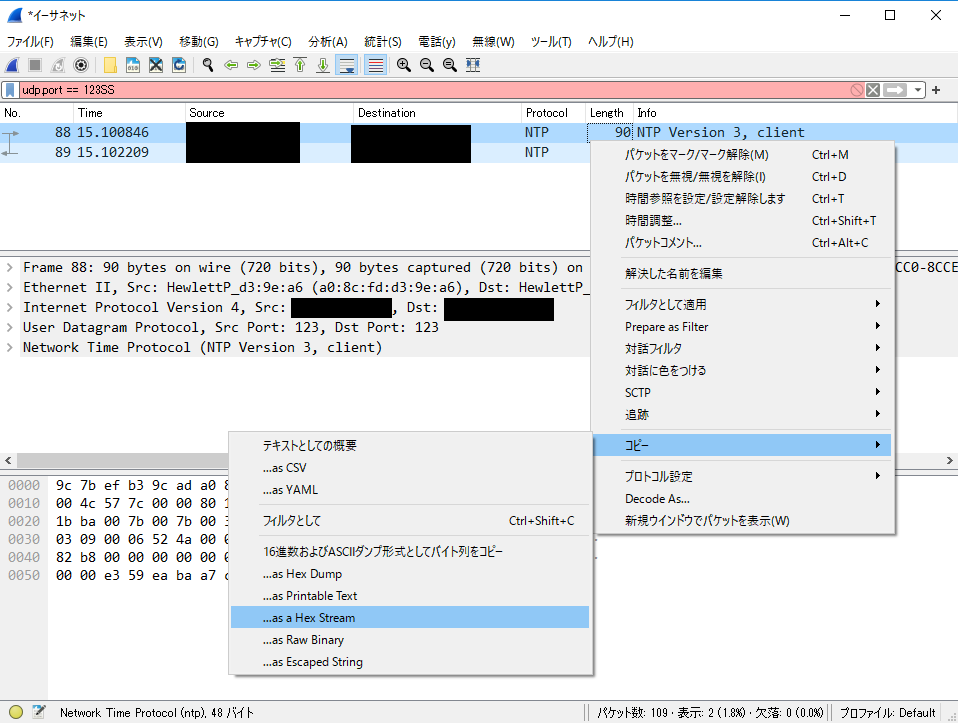Choose ...as Printable Text option
Screen dimensions: 958x723
(x=409, y=595)
